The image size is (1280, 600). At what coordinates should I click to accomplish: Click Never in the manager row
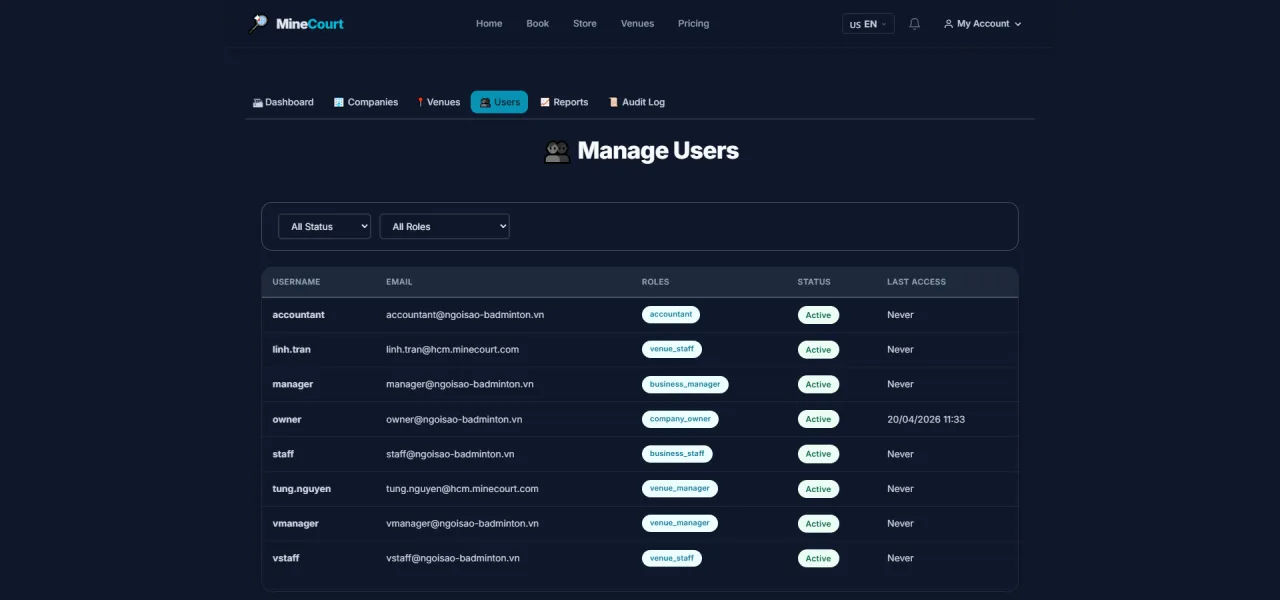[x=900, y=384]
